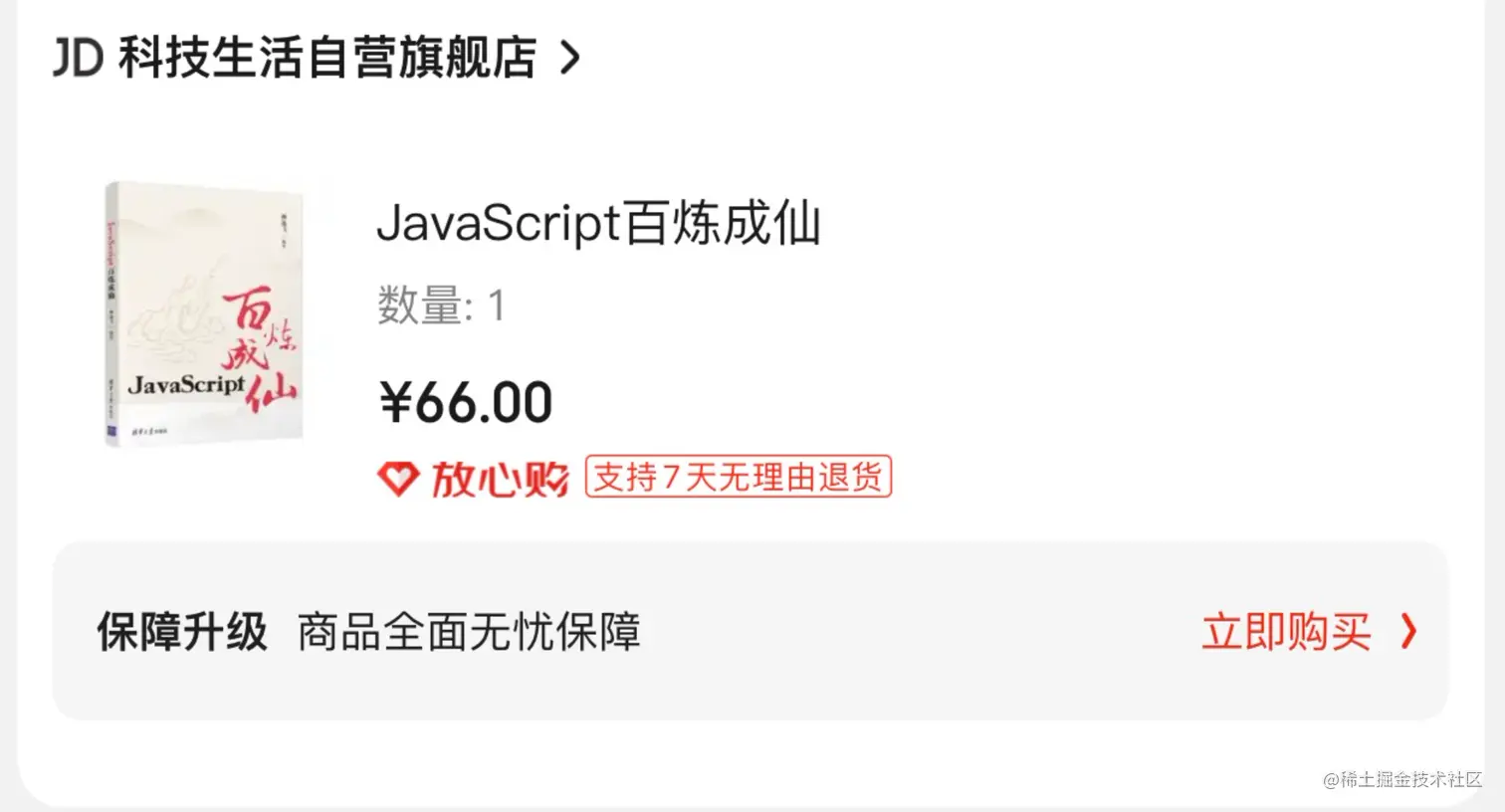Open the 支持7天无理由退货 badge
Screen dimensions: 1505x812
click(x=738, y=477)
